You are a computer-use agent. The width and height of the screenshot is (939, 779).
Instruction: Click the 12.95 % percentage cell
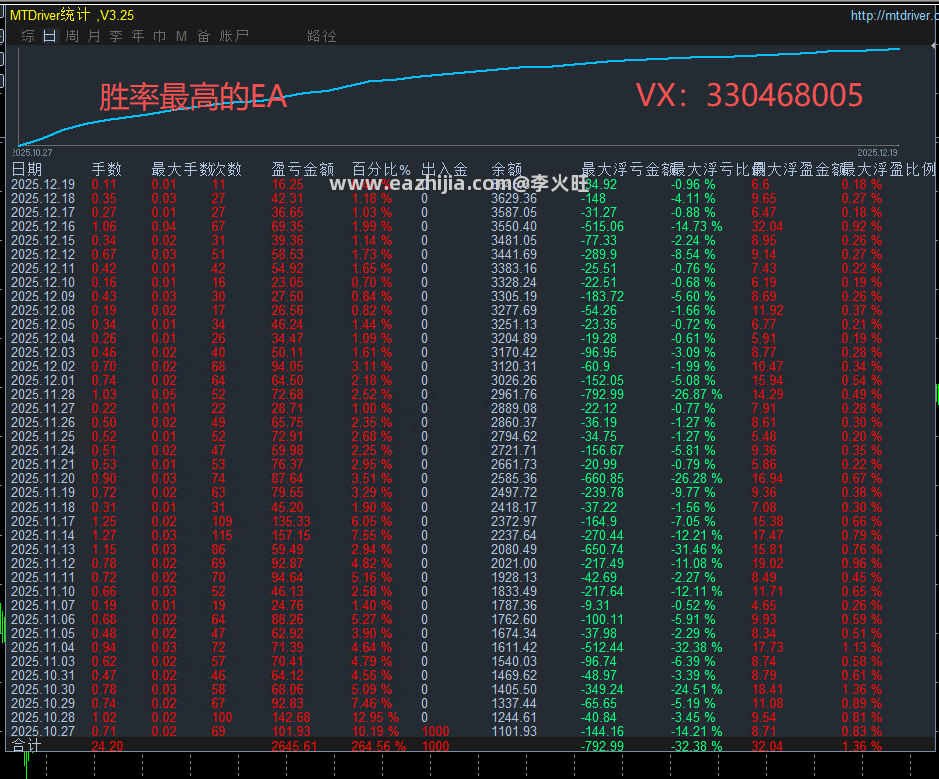click(375, 717)
